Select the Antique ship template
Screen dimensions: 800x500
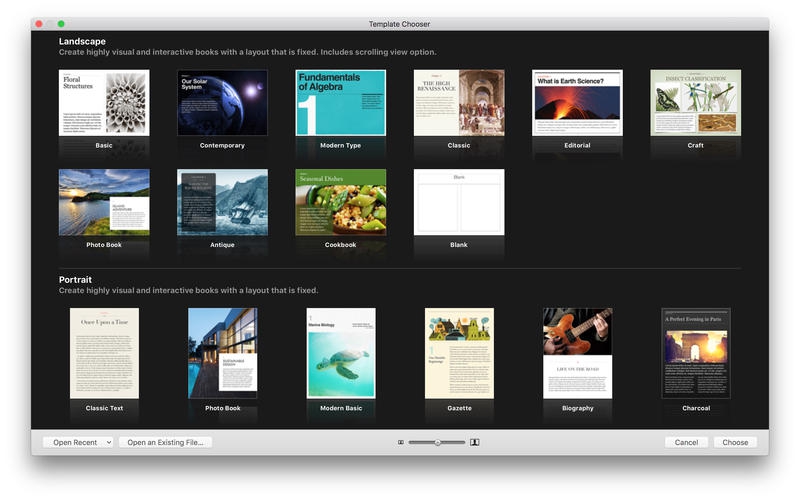pyautogui.click(x=222, y=202)
